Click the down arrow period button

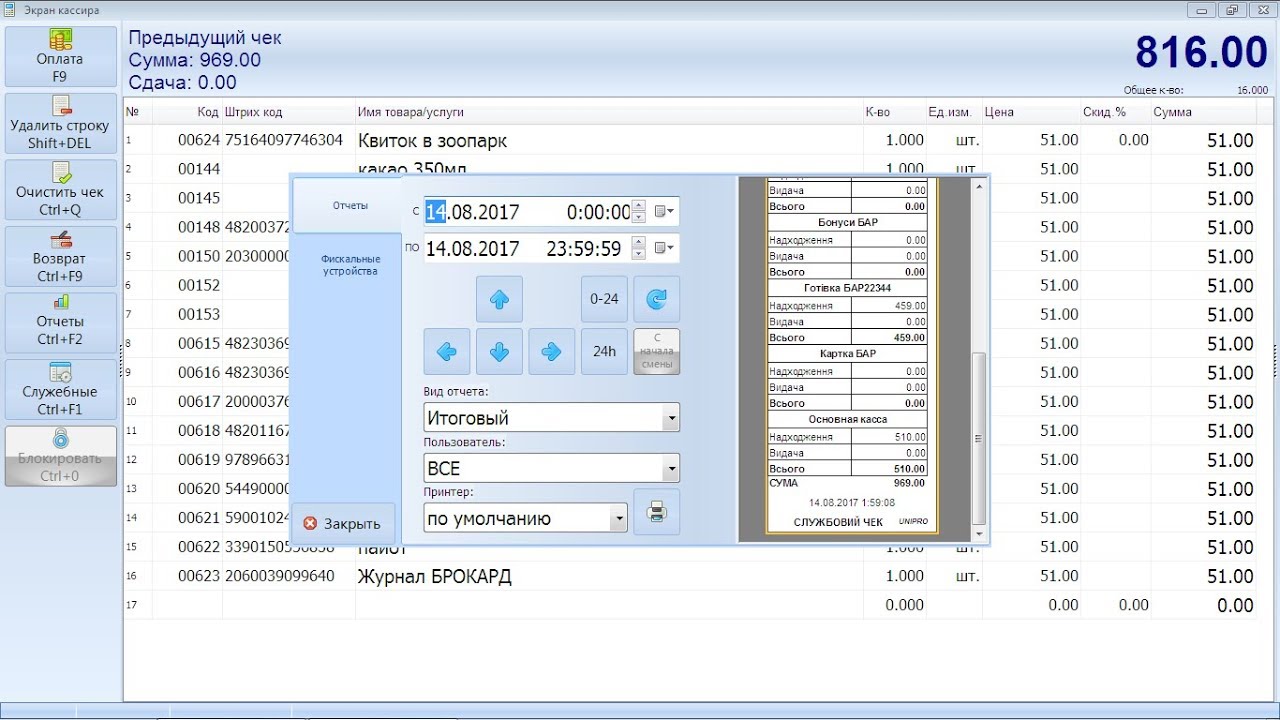tap(499, 351)
